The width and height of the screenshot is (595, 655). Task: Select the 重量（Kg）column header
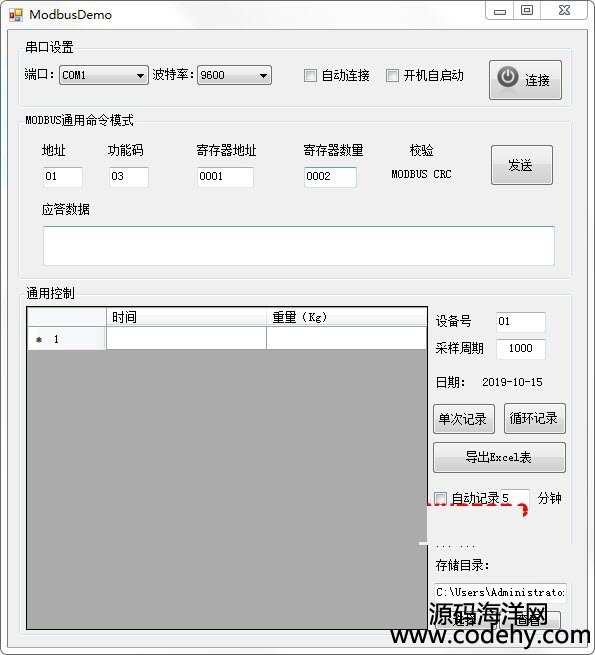tap(346, 317)
